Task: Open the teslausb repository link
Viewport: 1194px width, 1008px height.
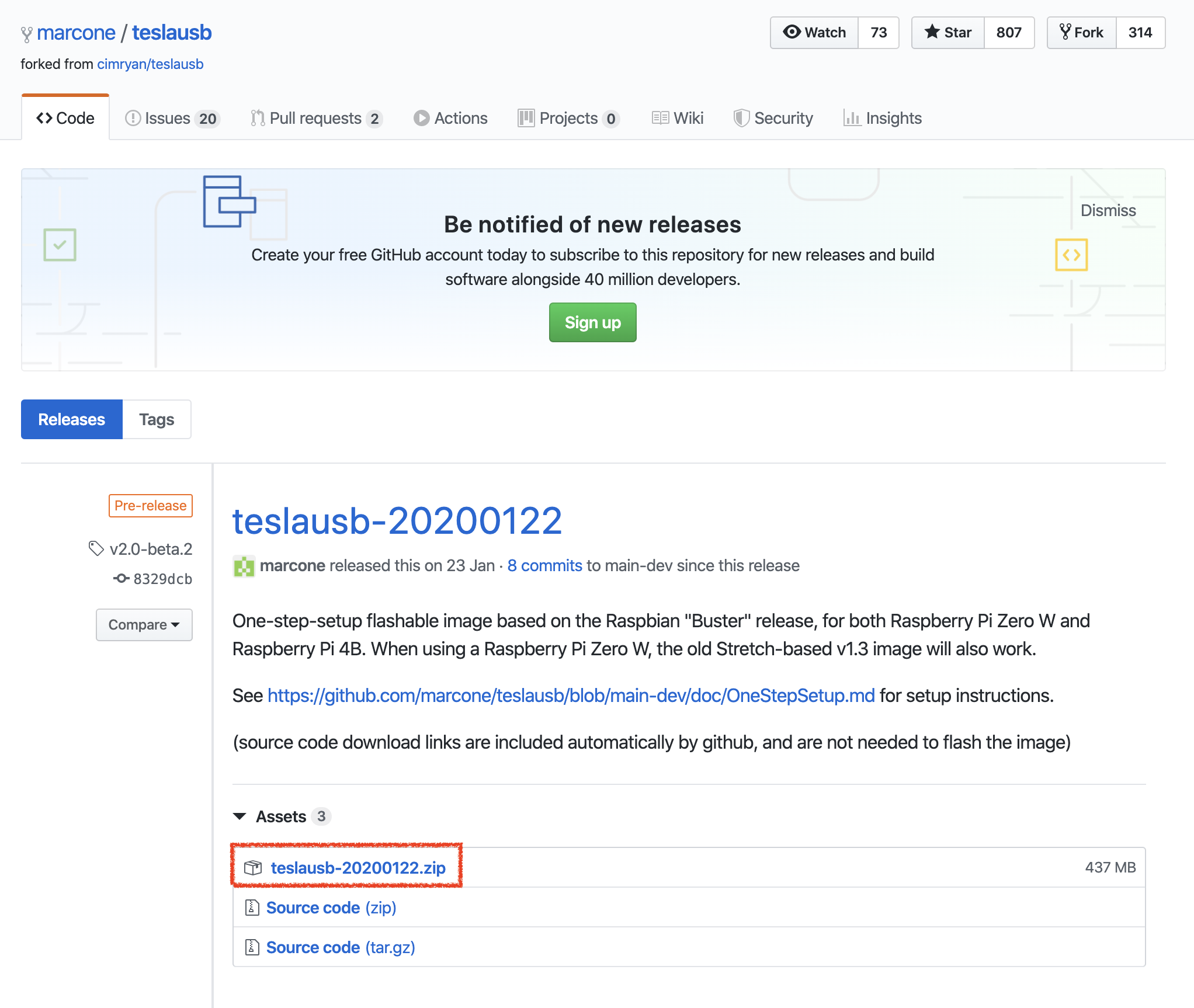Action: [172, 33]
